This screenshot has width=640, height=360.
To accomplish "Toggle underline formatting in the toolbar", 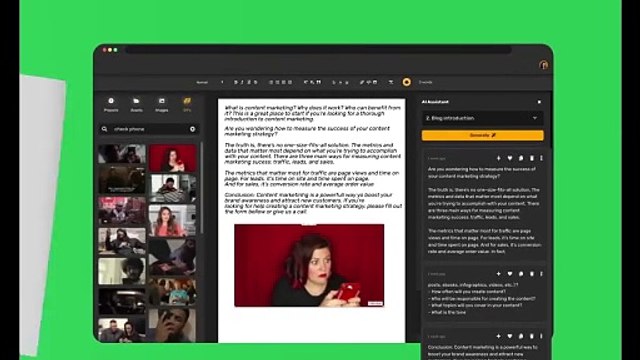I will (249, 82).
